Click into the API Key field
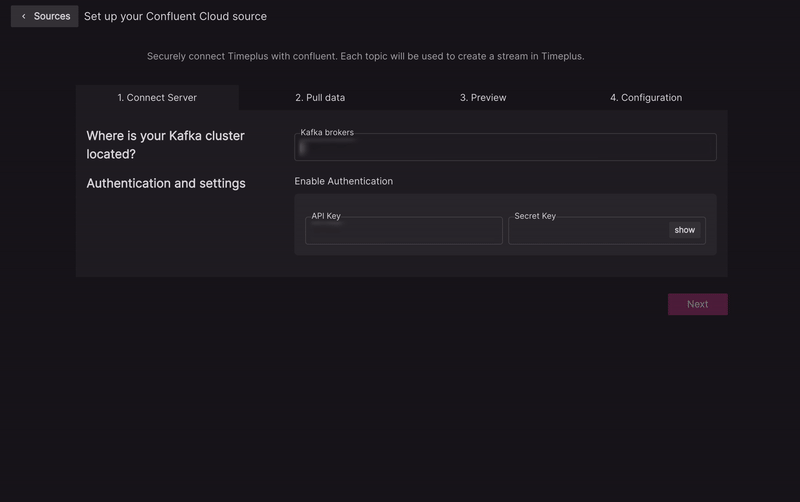This screenshot has width=800, height=502. [x=404, y=231]
